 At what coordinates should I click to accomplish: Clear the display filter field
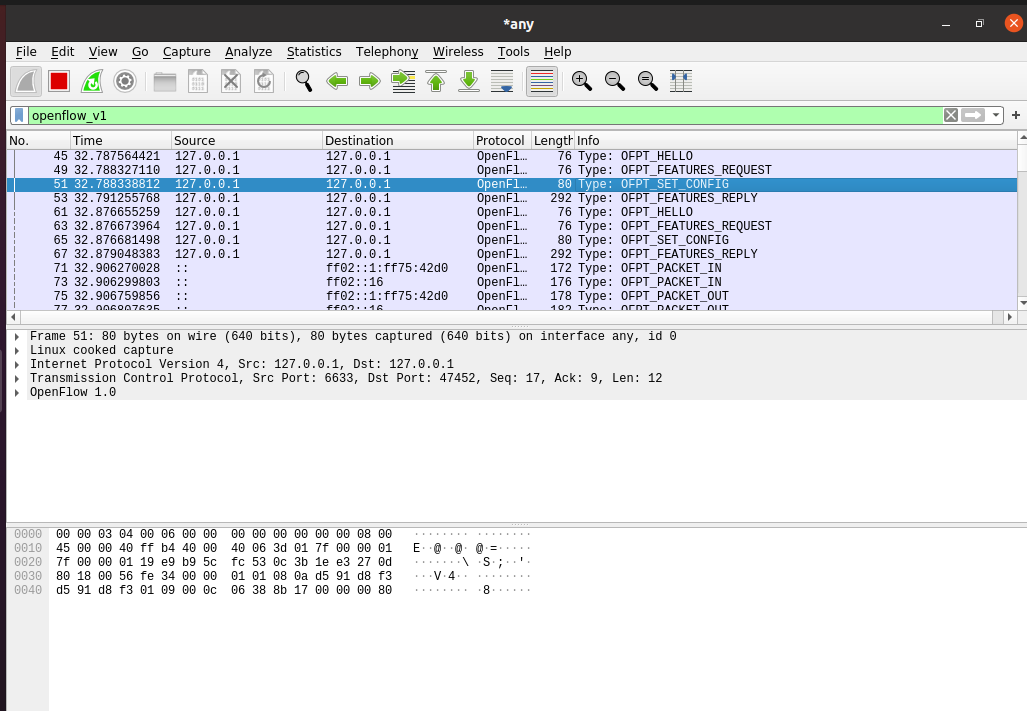[950, 115]
